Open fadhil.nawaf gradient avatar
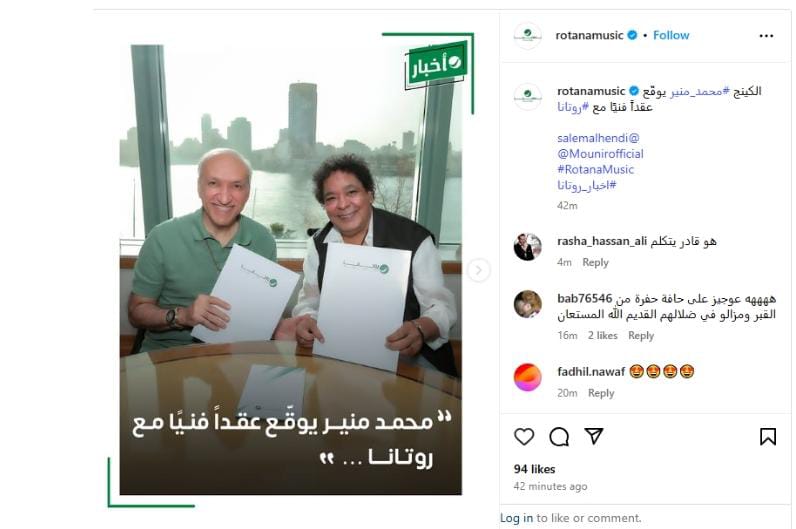796x529 pixels. pos(527,377)
